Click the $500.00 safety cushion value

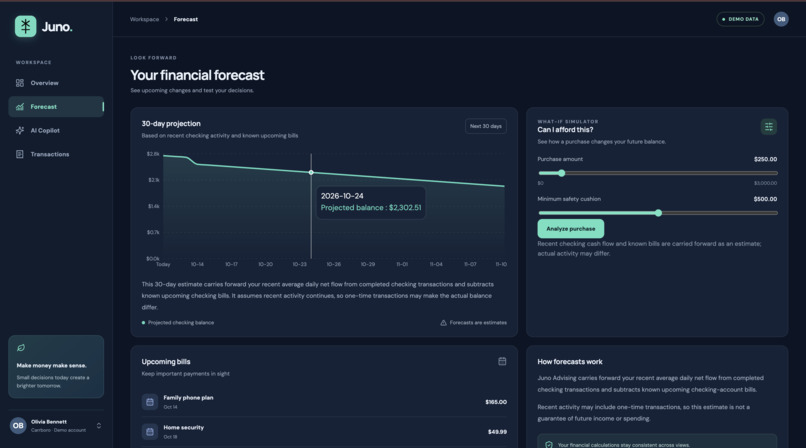click(765, 199)
